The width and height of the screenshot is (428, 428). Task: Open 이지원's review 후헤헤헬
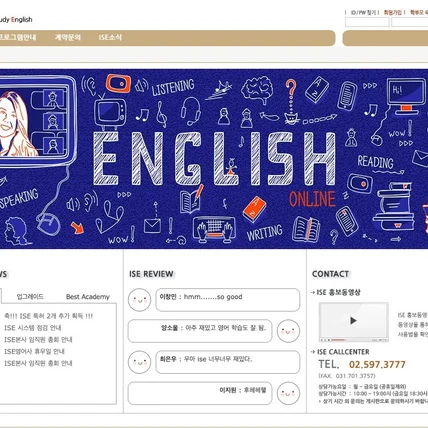[200, 393]
